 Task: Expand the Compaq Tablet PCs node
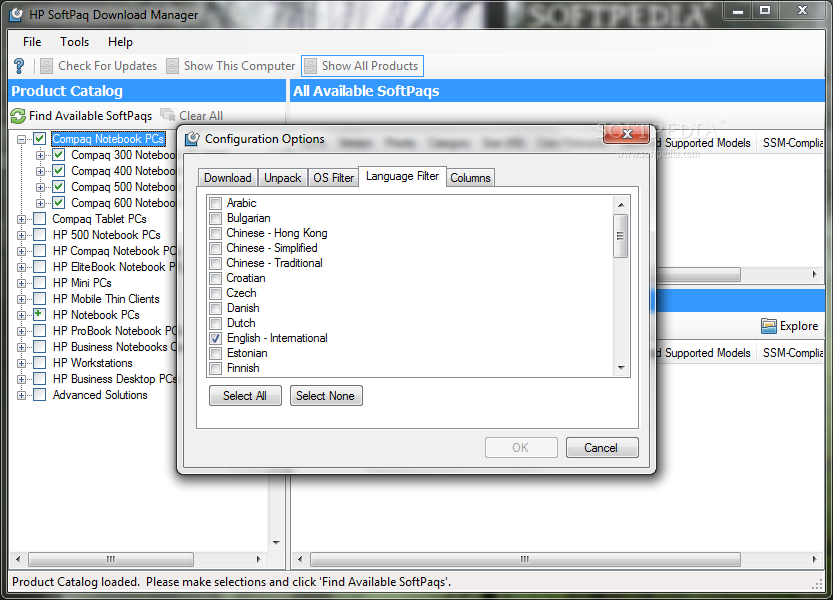click(21, 219)
